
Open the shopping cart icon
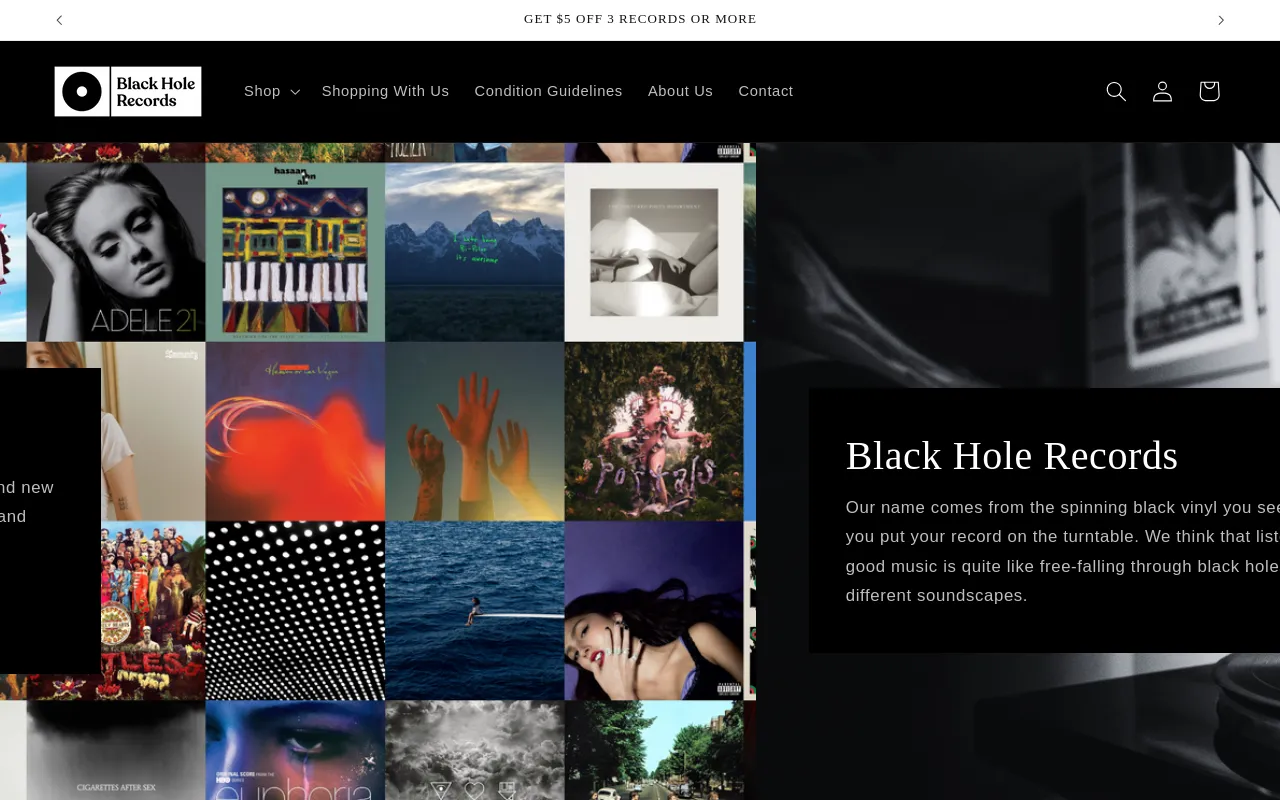tap(1209, 91)
